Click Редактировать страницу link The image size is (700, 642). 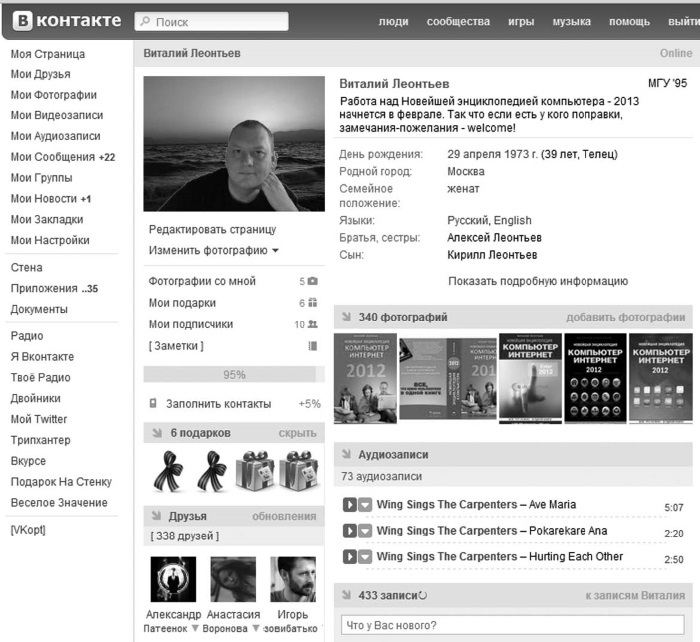[212, 229]
